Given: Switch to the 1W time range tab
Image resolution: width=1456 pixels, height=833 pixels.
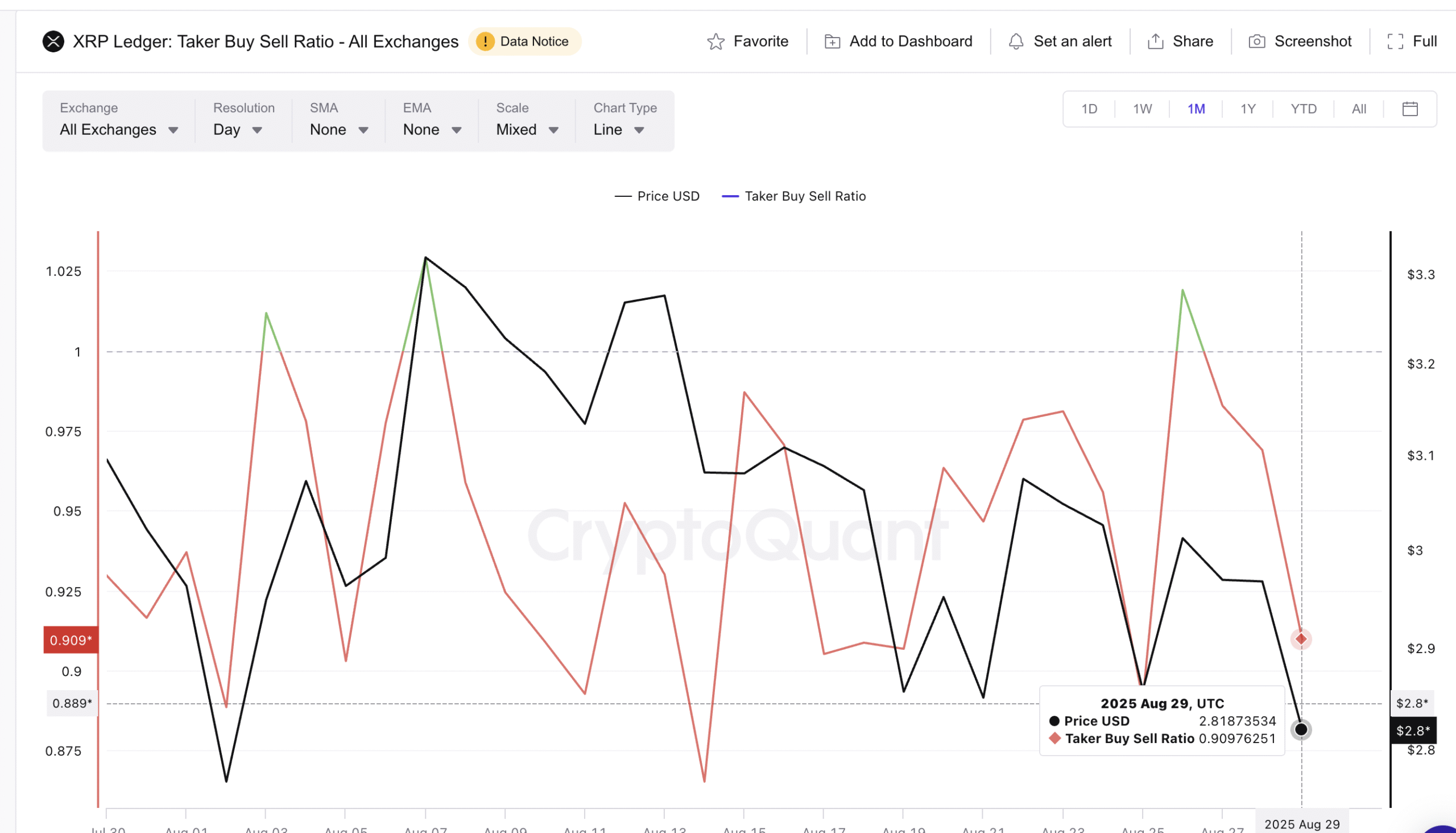Looking at the screenshot, I should pyautogui.click(x=1141, y=108).
